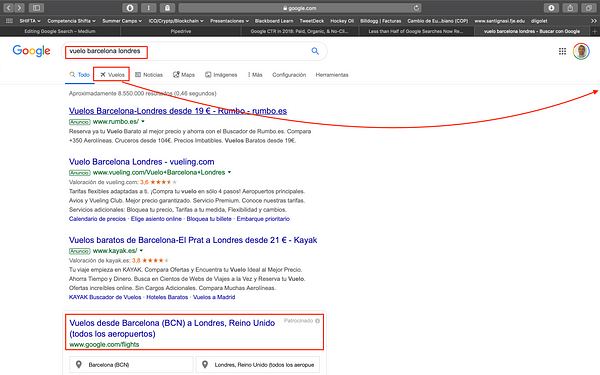This screenshot has width=600, height=375.
Task: Expand the kayak.es ad URL dropdown arrow
Action: (x=141, y=251)
